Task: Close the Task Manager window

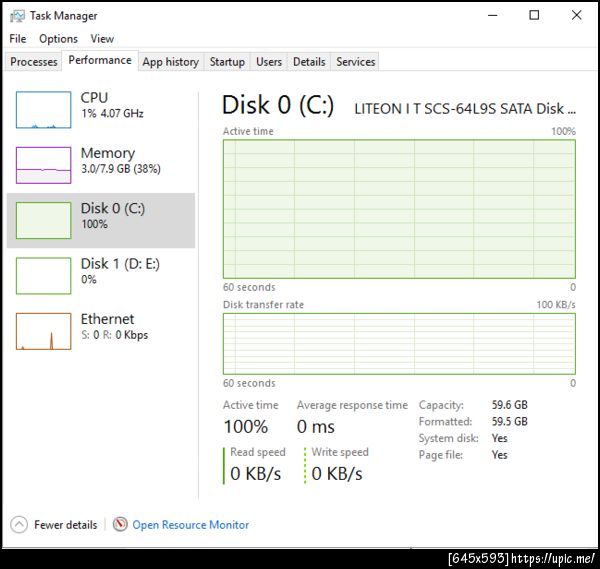Action: 576,15
